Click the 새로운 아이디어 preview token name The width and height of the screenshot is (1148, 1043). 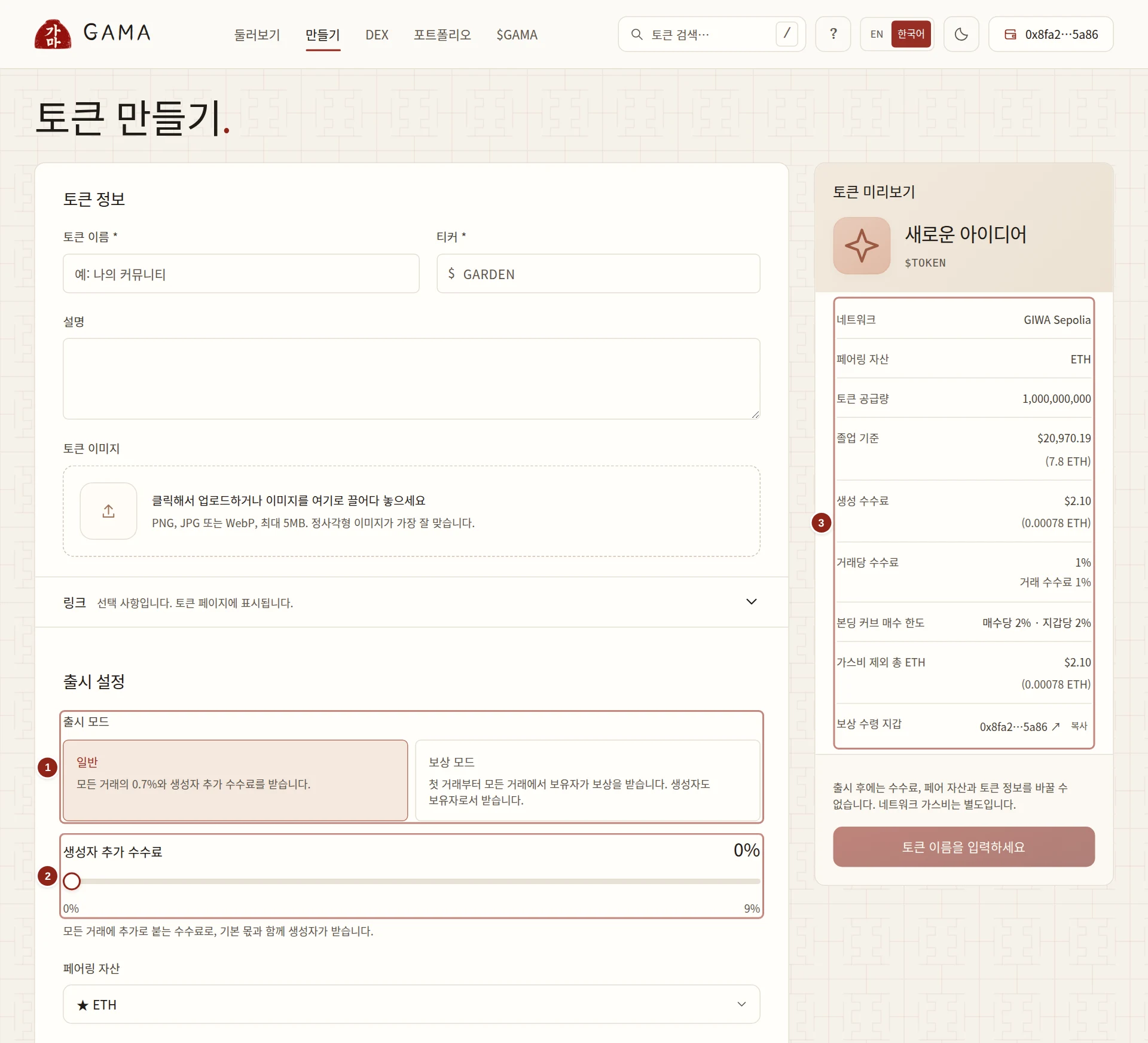coord(965,234)
